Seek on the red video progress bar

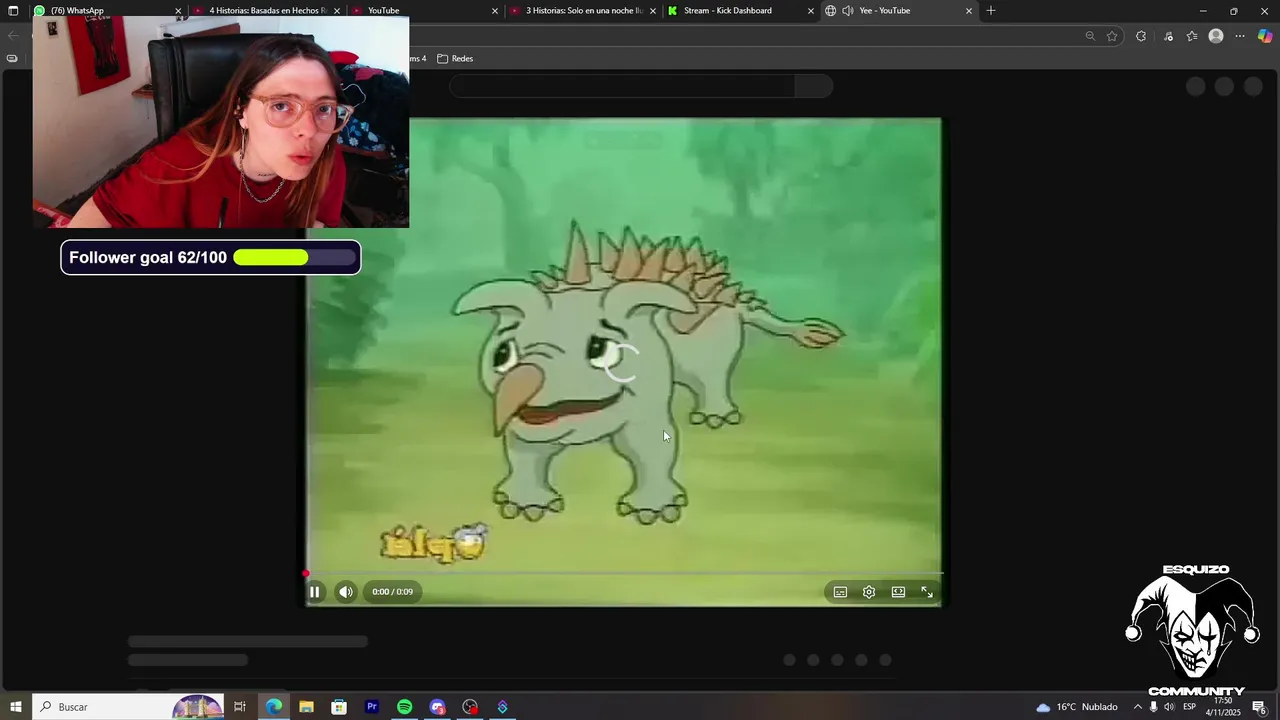point(623,574)
